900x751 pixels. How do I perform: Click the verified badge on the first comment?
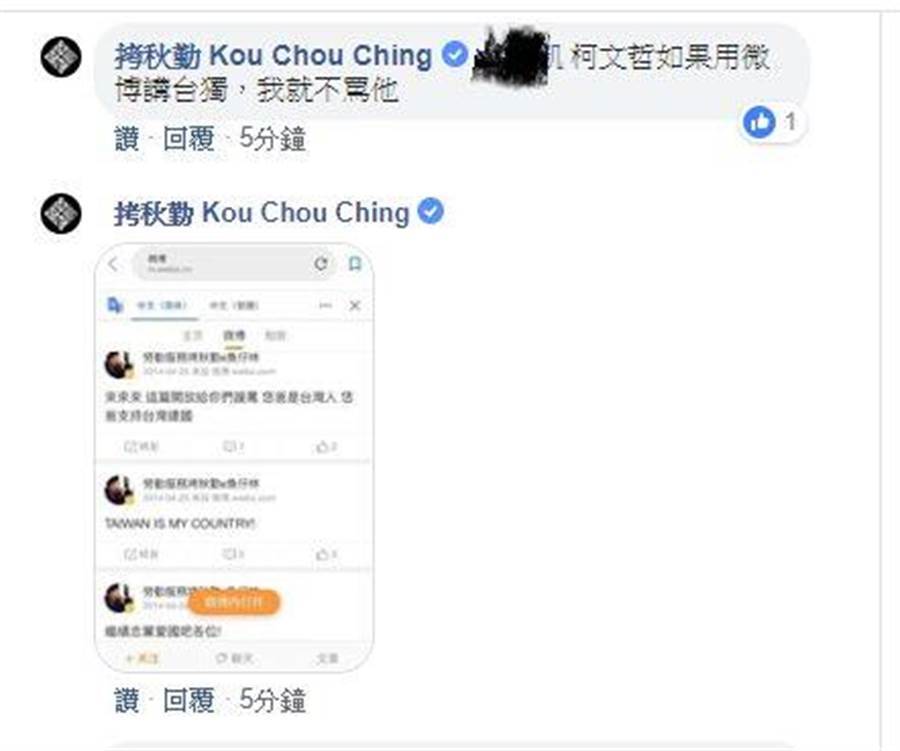[x=455, y=55]
